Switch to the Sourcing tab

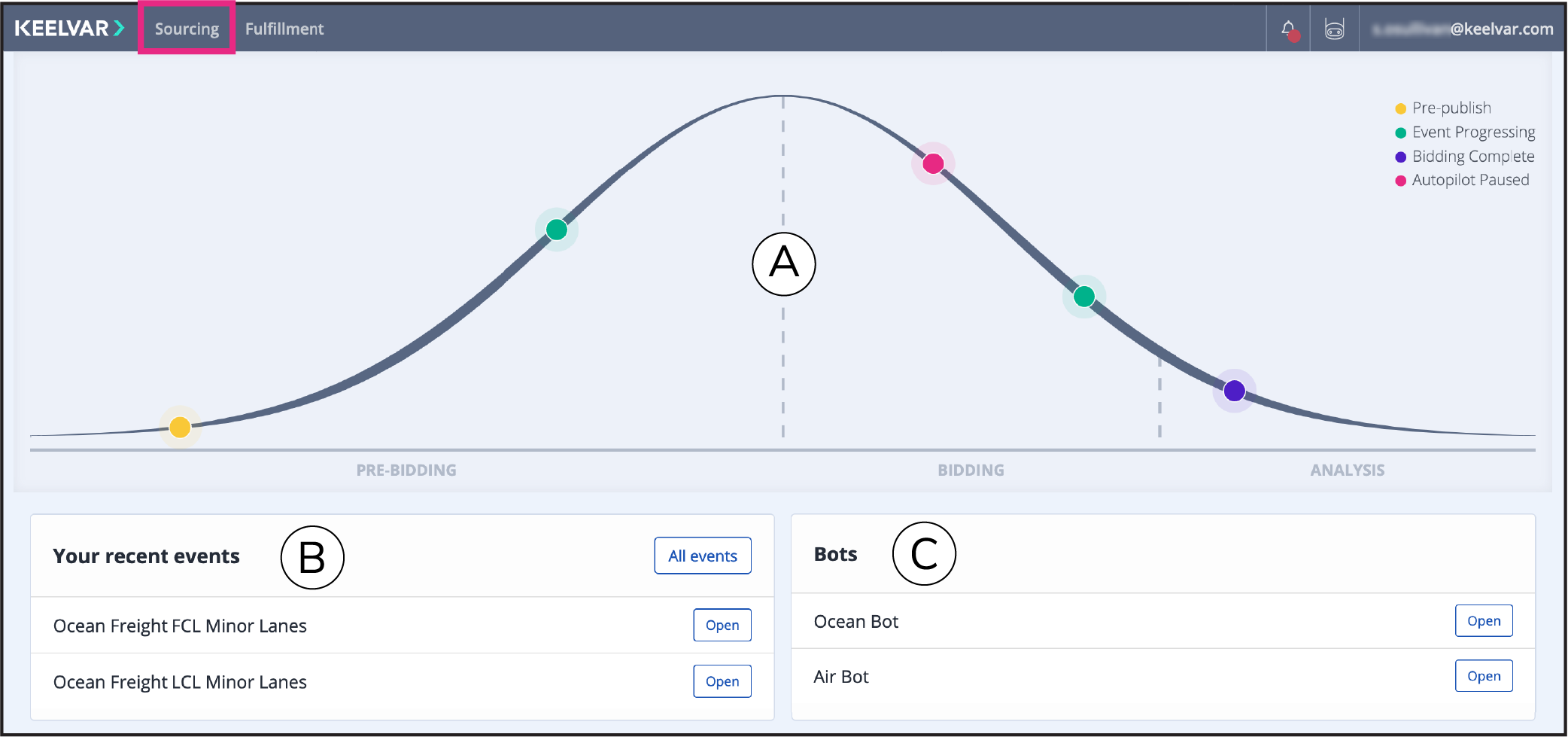(187, 29)
